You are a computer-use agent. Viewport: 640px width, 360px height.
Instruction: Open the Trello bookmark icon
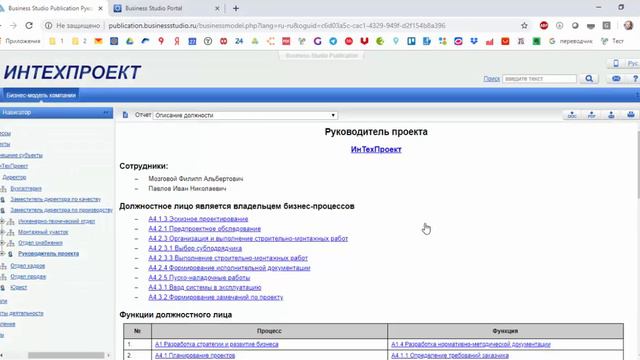(411, 41)
